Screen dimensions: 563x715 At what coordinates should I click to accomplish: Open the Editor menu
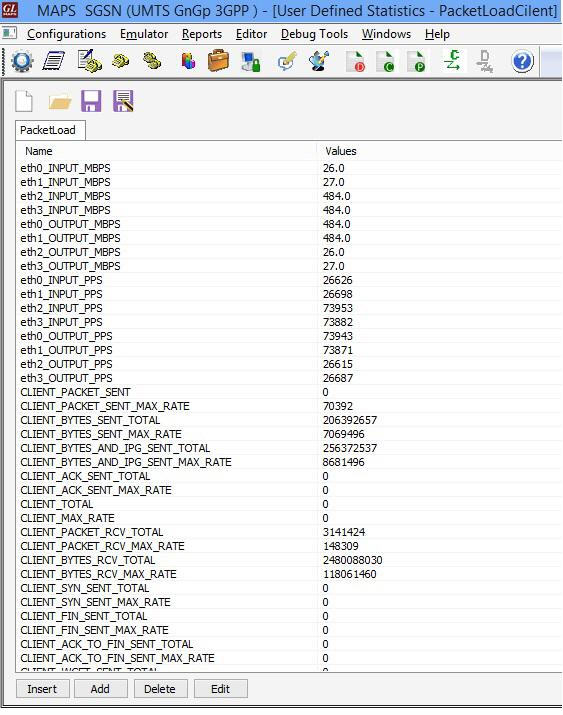(x=251, y=34)
